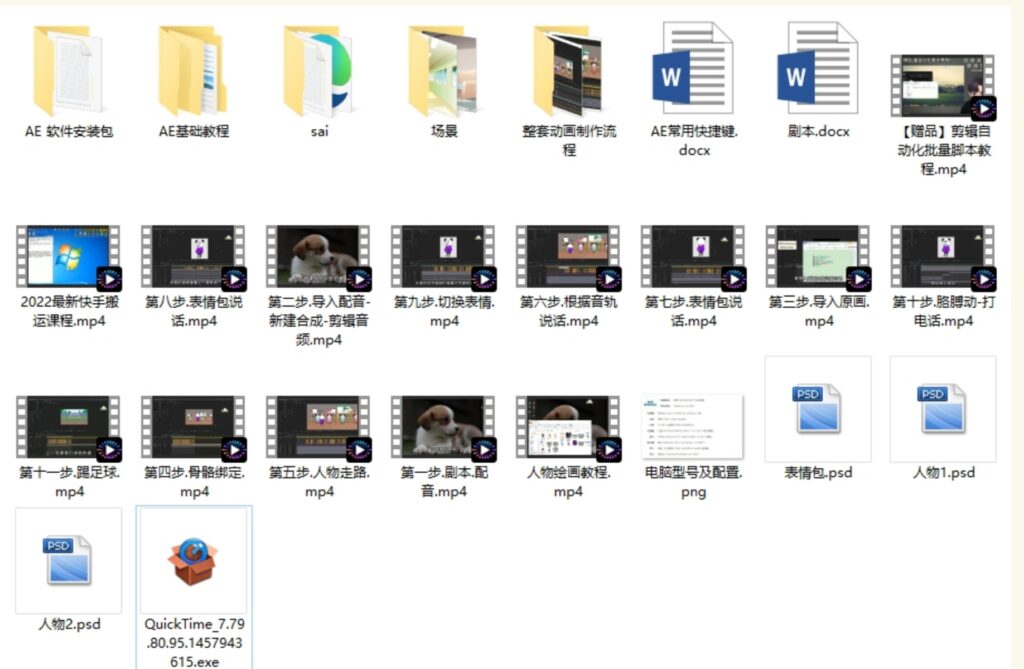This screenshot has width=1024, height=669.
Task: Select the 表情包.psd file icon
Action: [x=818, y=409]
